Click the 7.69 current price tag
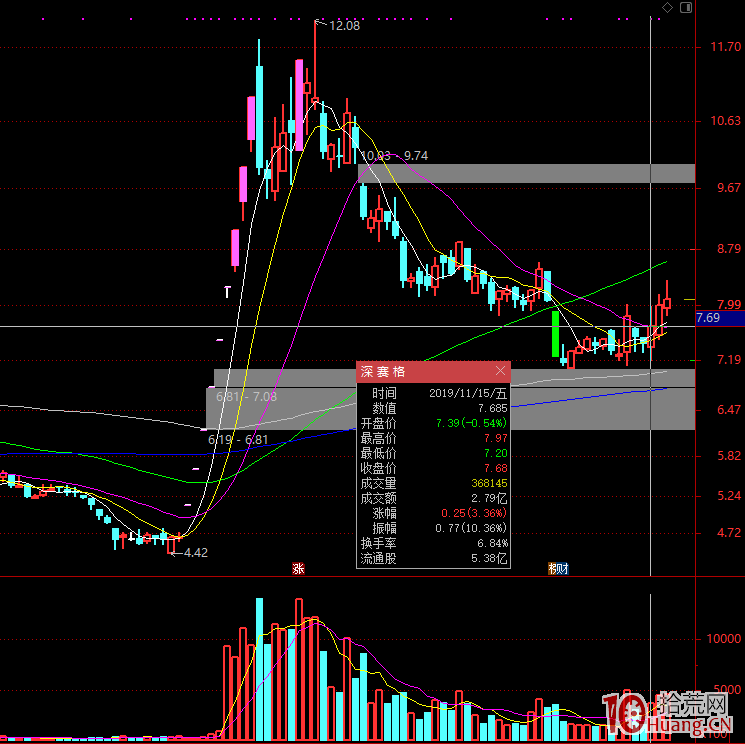This screenshot has width=745, height=744. click(720, 318)
